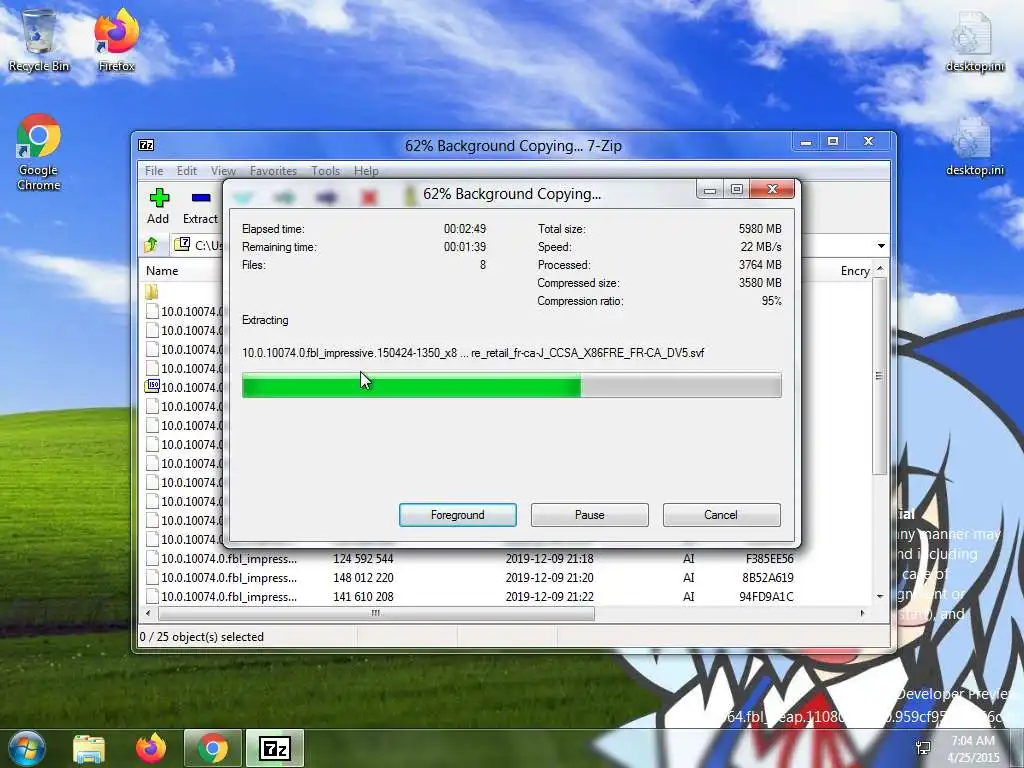The height and width of the screenshot is (768, 1024).
Task: Click the Extract toolbar icon in 7-Zip
Action: click(200, 198)
